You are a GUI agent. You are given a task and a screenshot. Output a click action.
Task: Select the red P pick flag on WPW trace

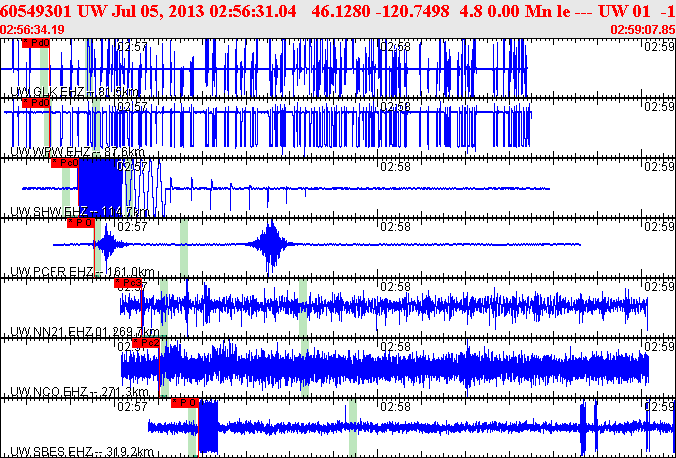(36, 103)
